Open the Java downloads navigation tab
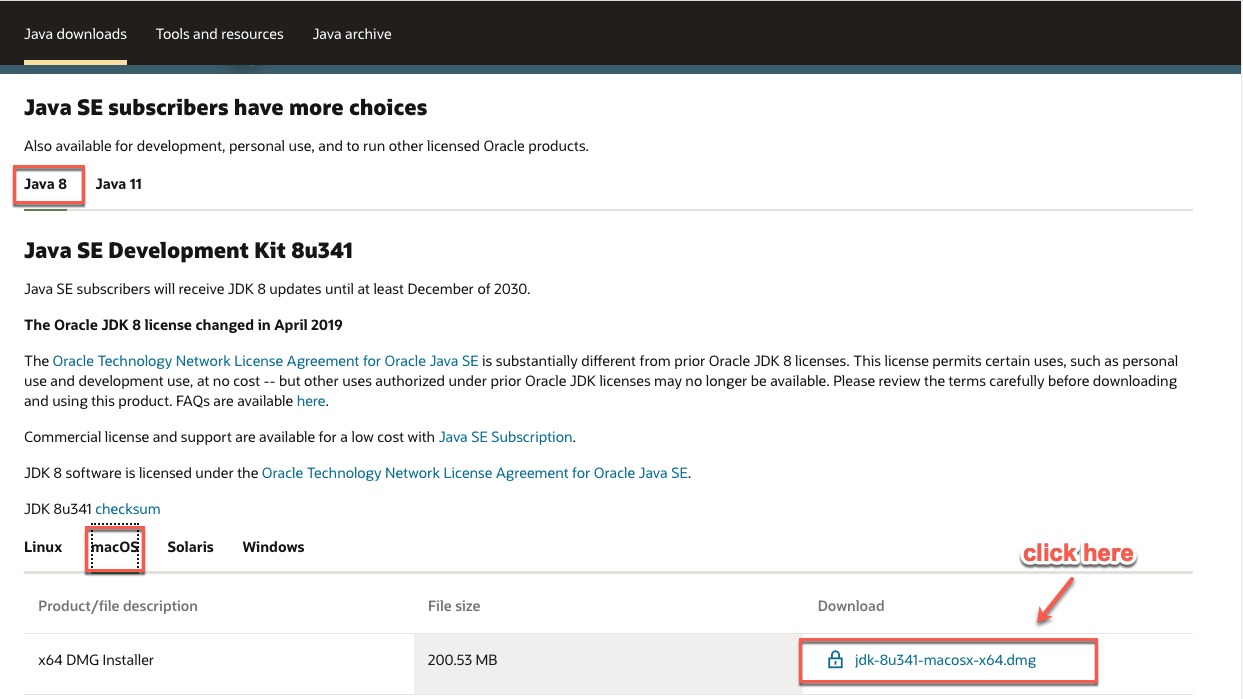This screenshot has height=699, width=1243. (75, 33)
